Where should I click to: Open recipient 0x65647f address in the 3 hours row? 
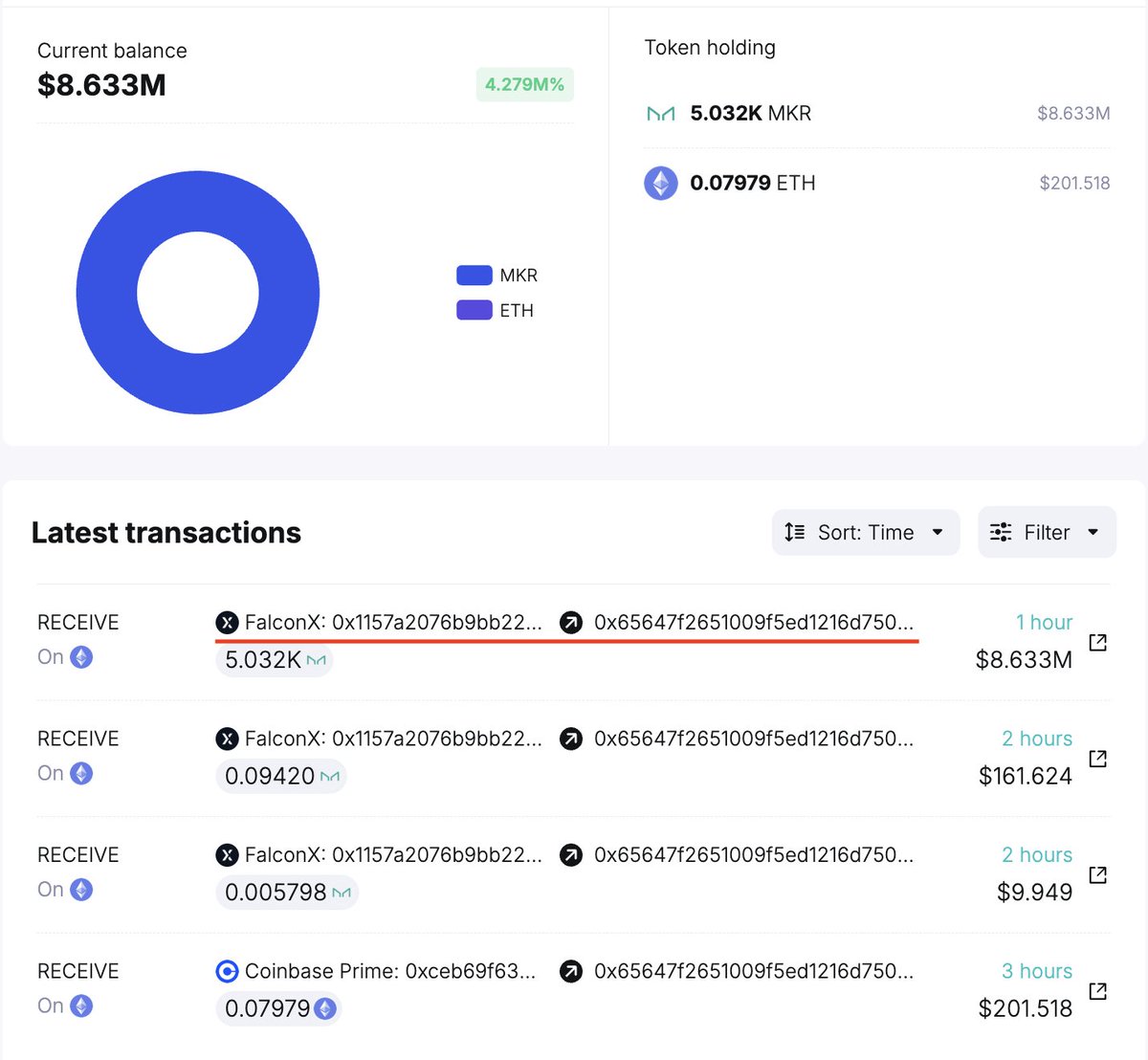click(754, 971)
